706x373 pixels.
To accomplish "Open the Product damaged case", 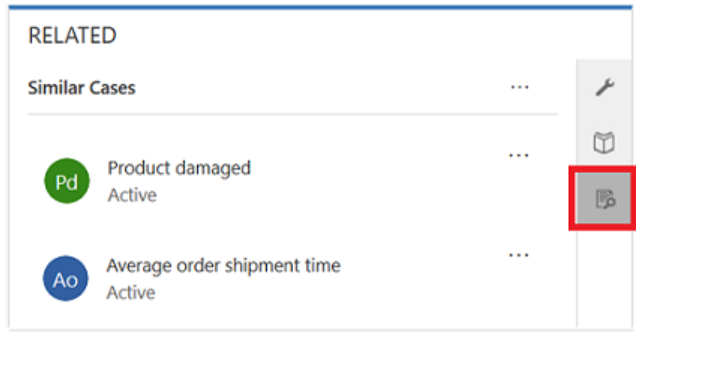I will pyautogui.click(x=179, y=168).
